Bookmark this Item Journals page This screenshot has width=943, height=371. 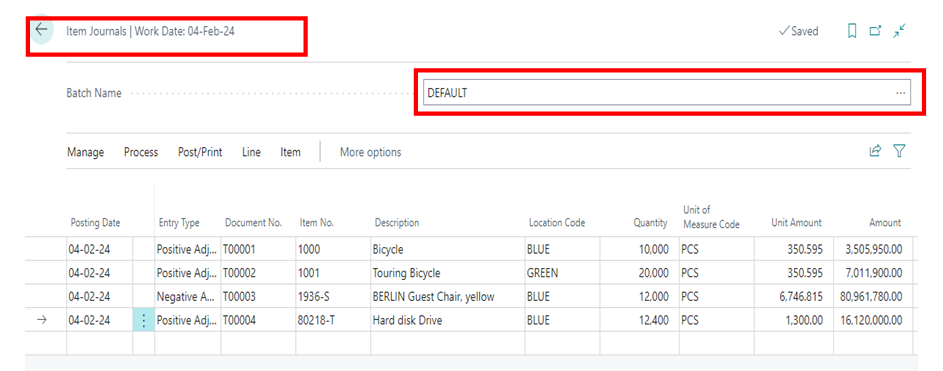point(852,31)
